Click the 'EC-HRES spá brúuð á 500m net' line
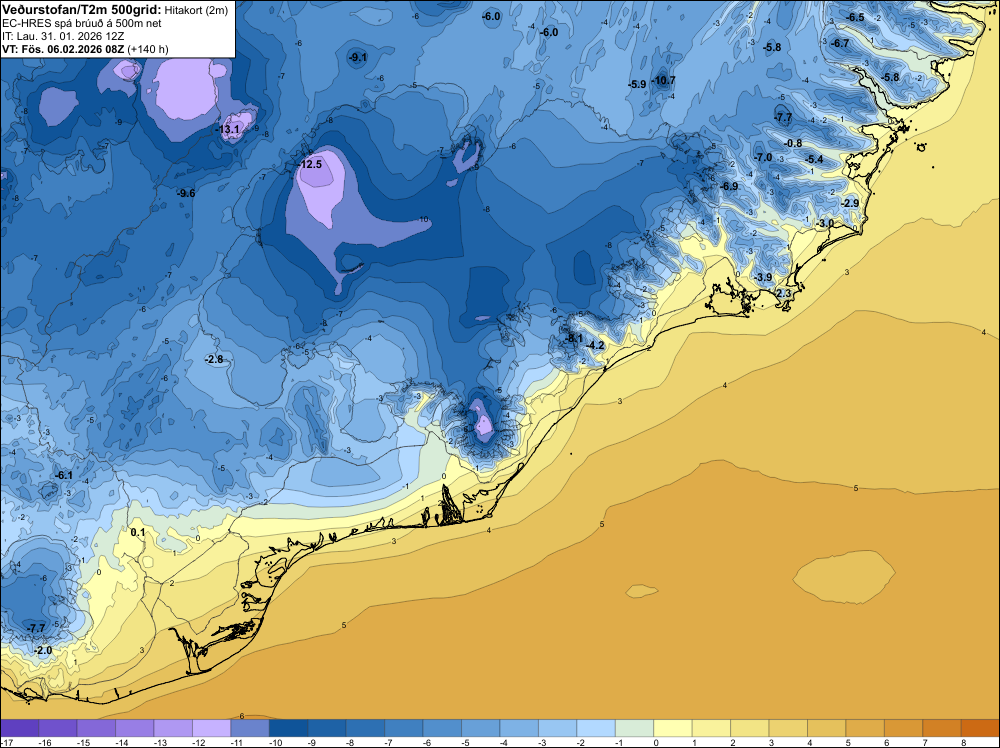1000x748 pixels. coord(82,24)
